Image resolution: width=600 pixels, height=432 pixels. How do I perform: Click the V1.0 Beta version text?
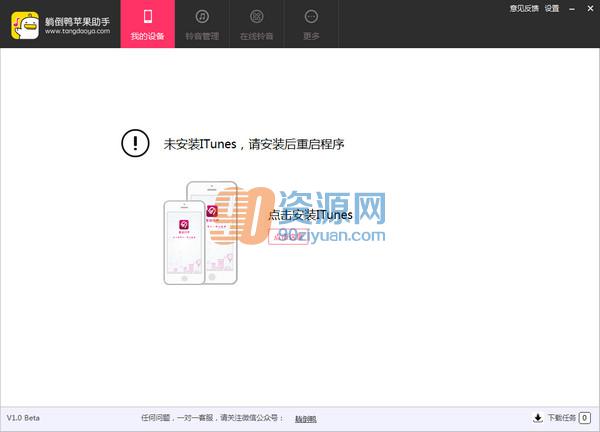[23, 418]
